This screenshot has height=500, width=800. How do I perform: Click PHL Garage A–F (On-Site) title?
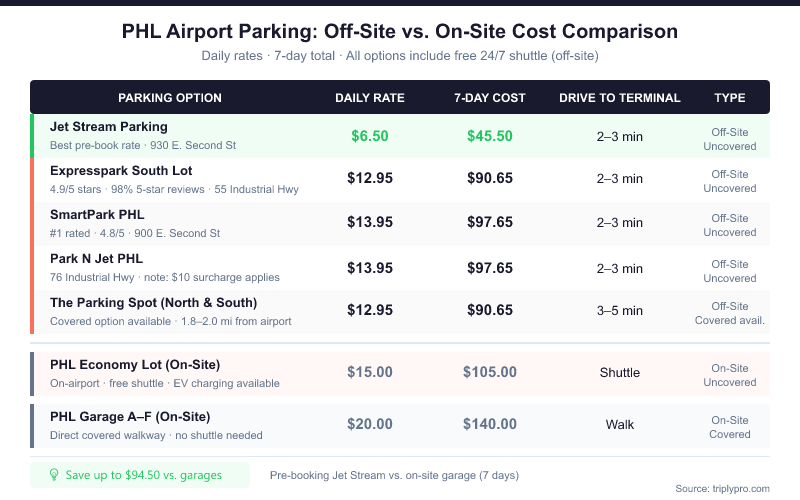[130, 416]
